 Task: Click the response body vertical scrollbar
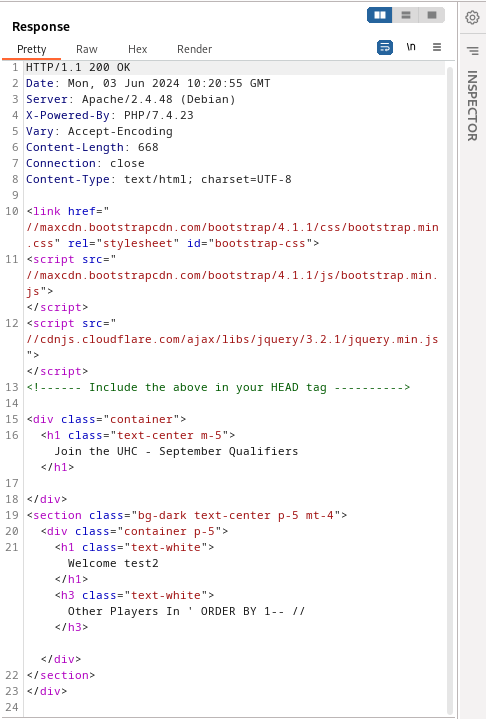[x=450, y=390]
